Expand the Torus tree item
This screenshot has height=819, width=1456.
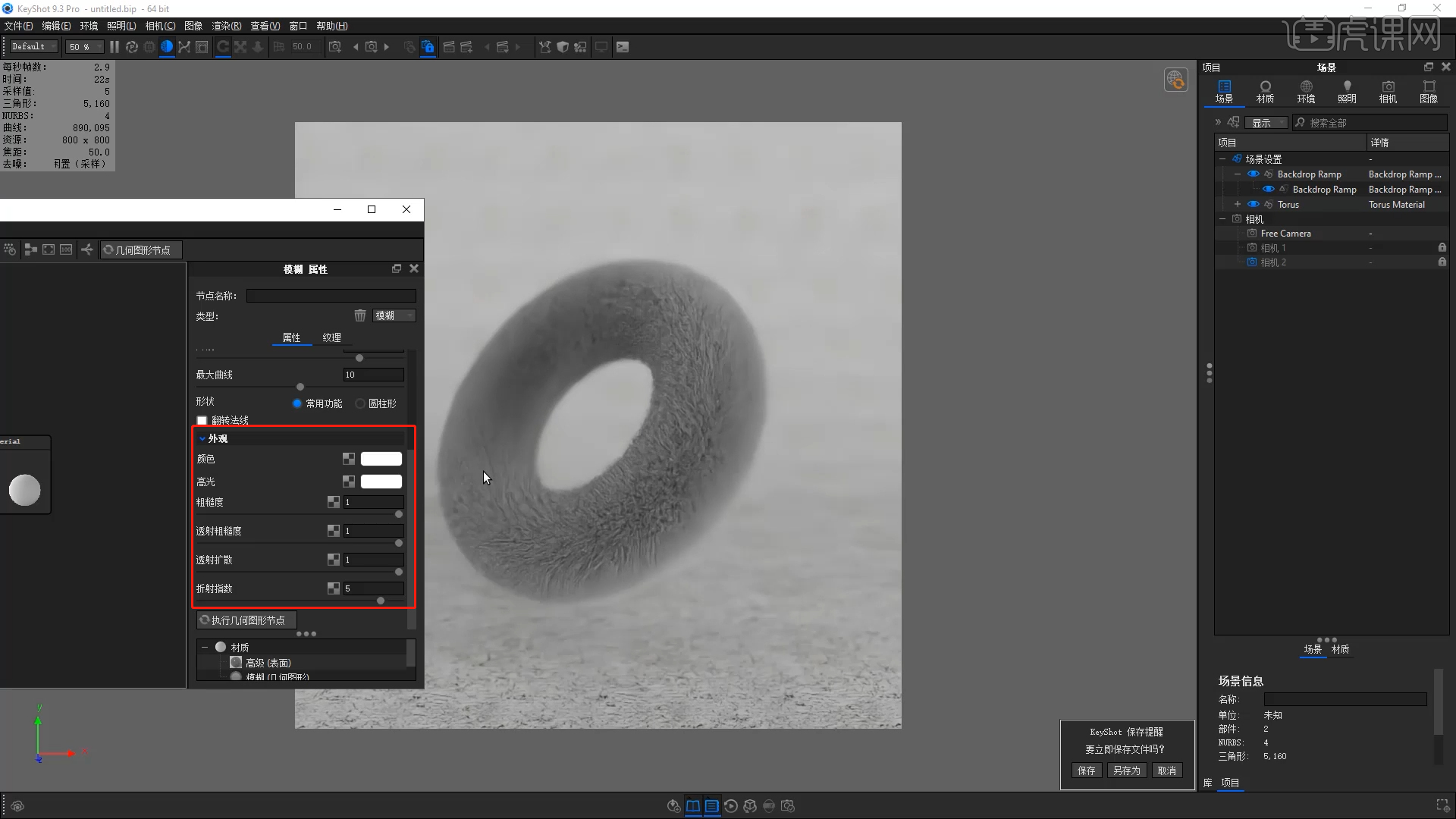pyautogui.click(x=1237, y=205)
